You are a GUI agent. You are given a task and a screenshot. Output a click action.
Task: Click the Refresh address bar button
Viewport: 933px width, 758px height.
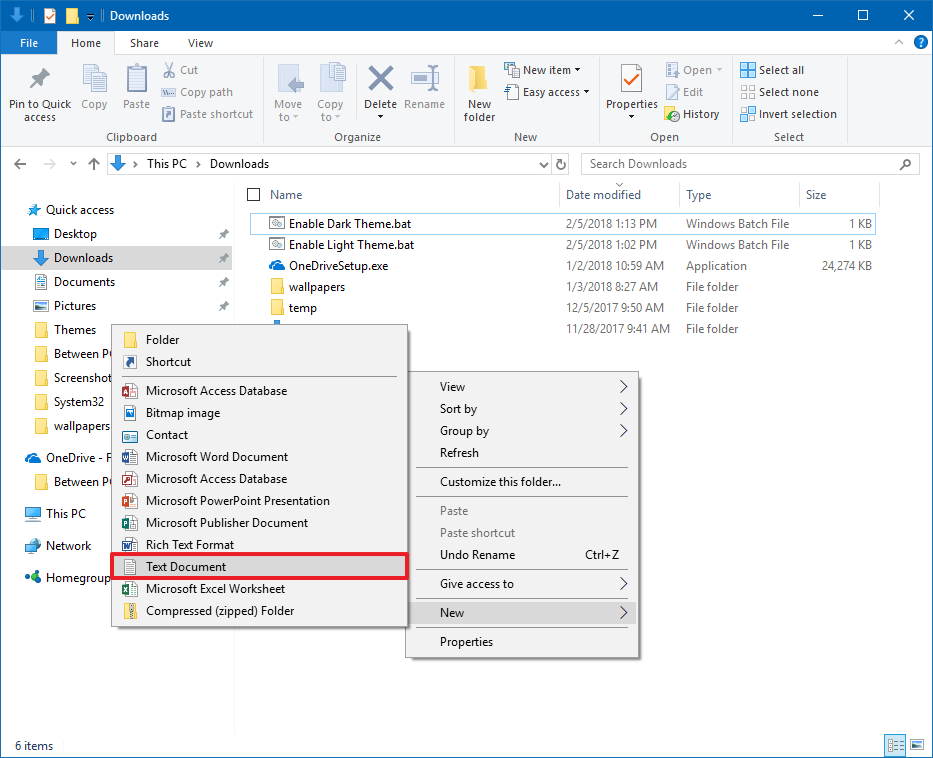point(561,164)
